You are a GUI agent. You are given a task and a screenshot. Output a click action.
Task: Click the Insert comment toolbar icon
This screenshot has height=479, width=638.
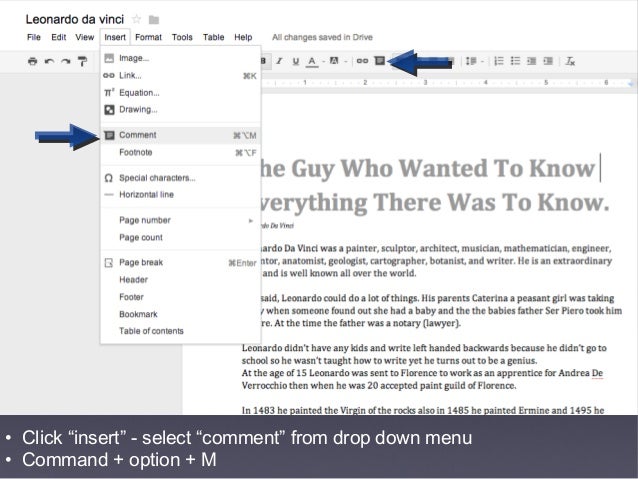(380, 61)
